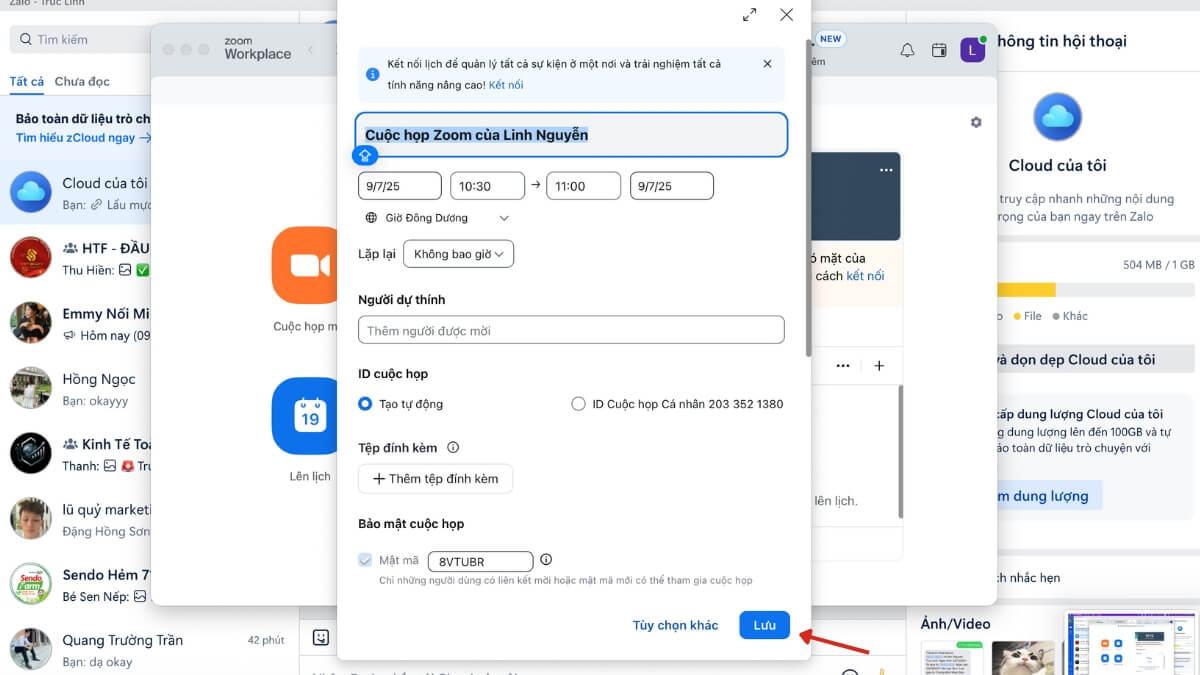1200x675 pixels.
Task: Click the Thêm người được mời input field
Action: (571, 330)
